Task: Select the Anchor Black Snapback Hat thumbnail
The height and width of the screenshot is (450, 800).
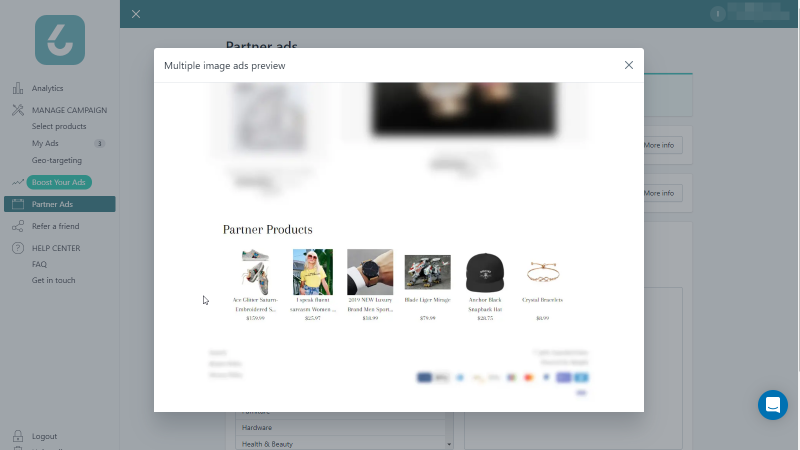Action: pos(485,272)
